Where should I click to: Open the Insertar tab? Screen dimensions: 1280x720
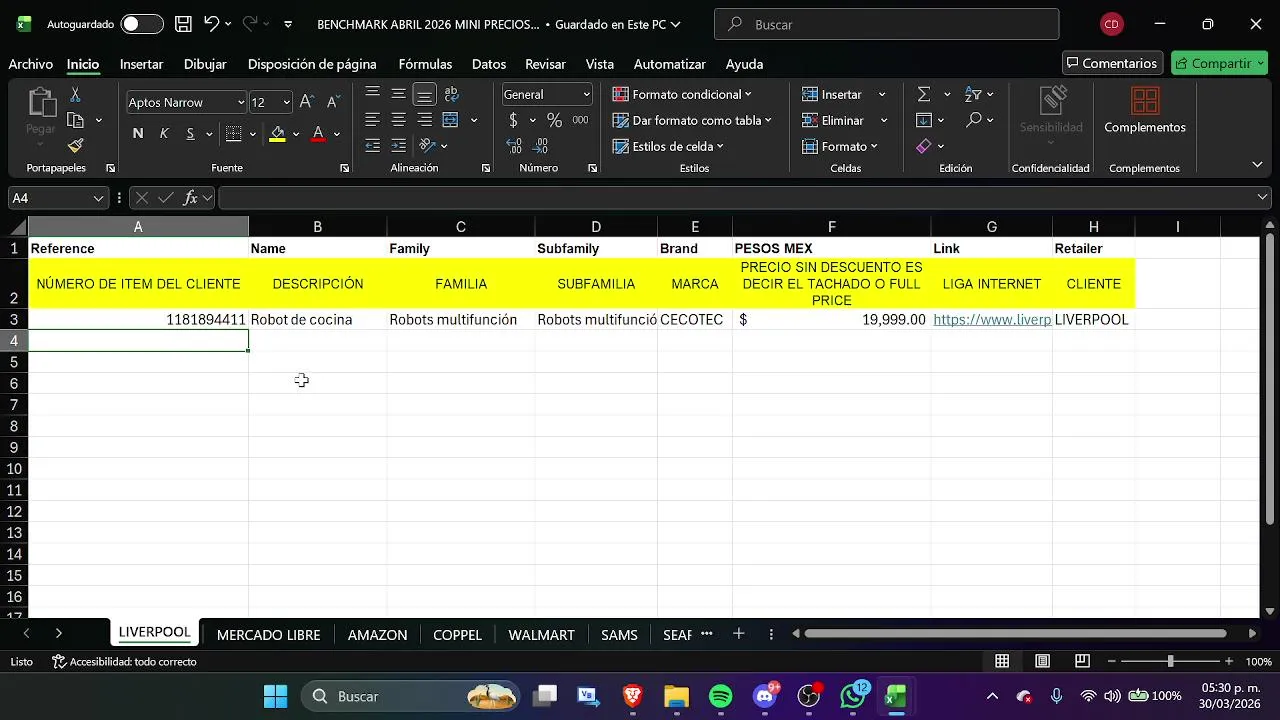click(x=141, y=64)
